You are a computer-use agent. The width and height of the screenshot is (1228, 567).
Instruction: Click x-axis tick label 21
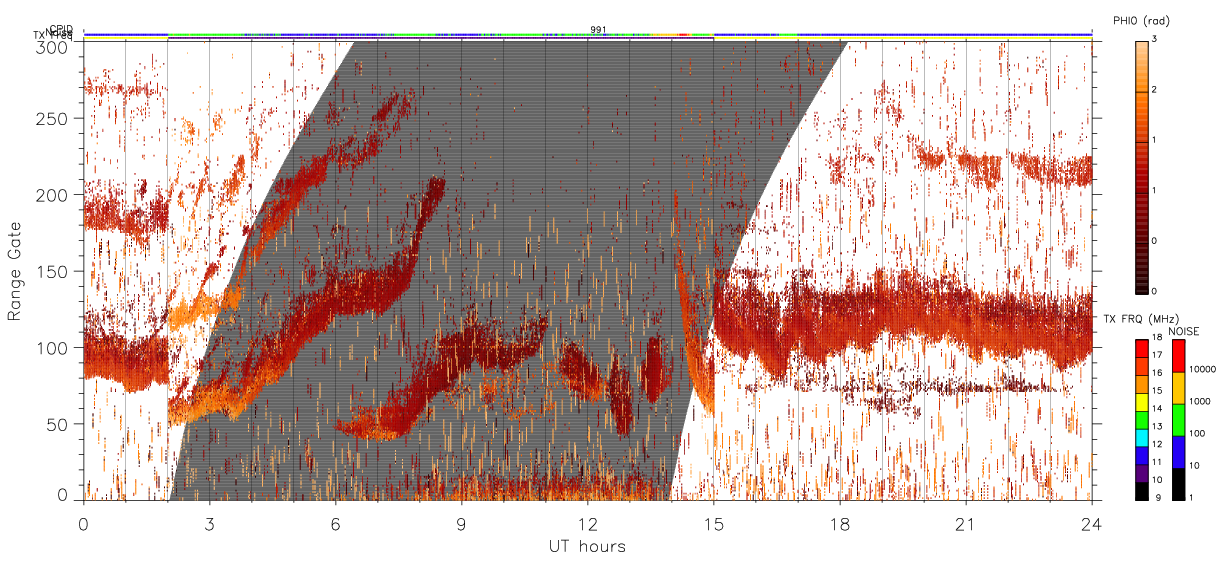(x=966, y=523)
